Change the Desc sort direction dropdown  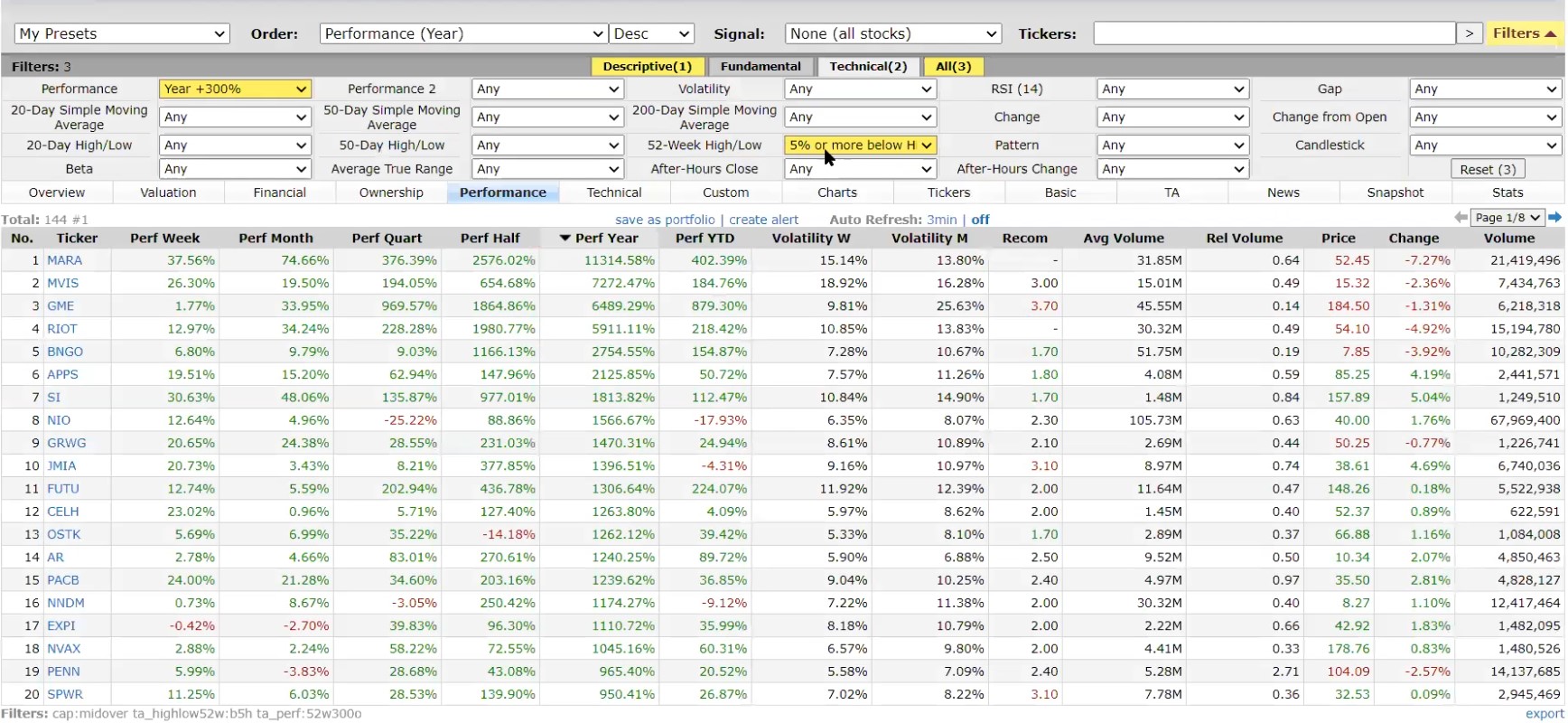651,33
